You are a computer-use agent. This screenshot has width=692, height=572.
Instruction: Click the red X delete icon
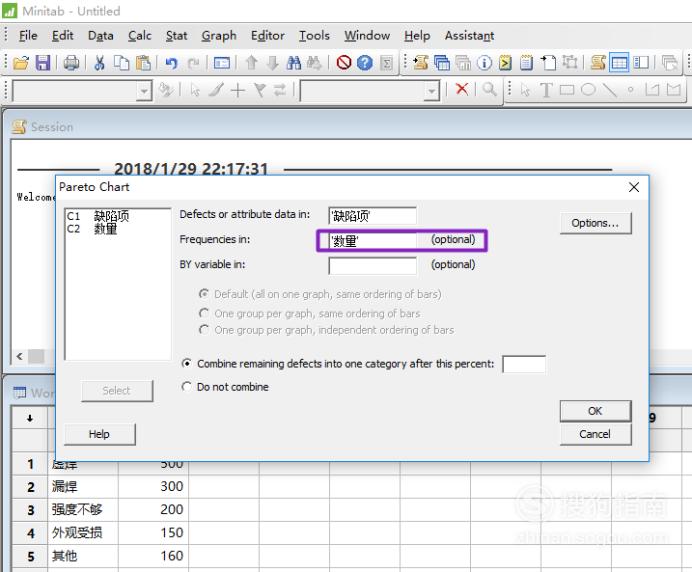(x=462, y=89)
